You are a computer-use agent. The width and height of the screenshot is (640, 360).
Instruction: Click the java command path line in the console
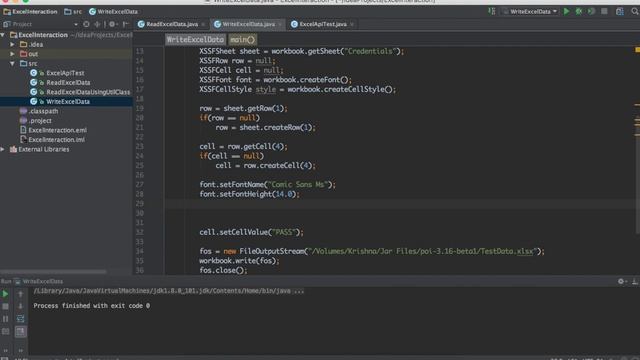(x=169, y=291)
